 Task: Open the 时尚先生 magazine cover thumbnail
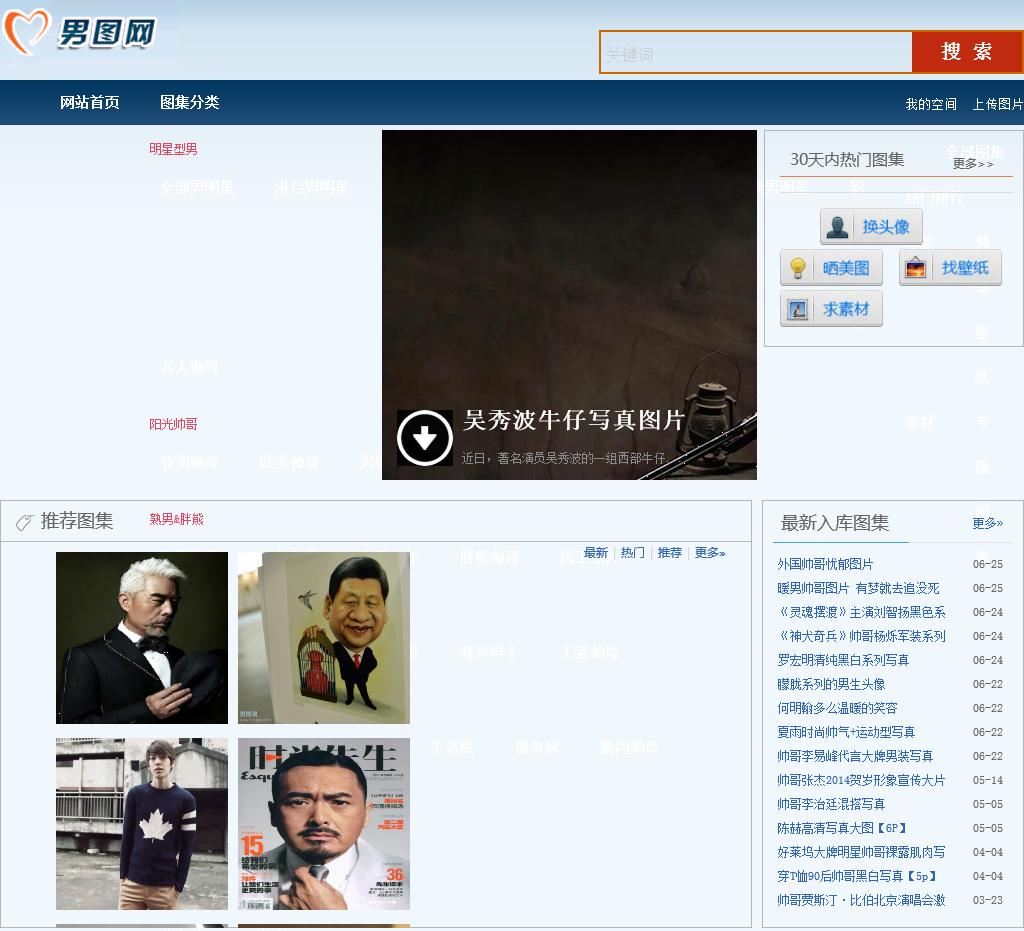tap(324, 824)
